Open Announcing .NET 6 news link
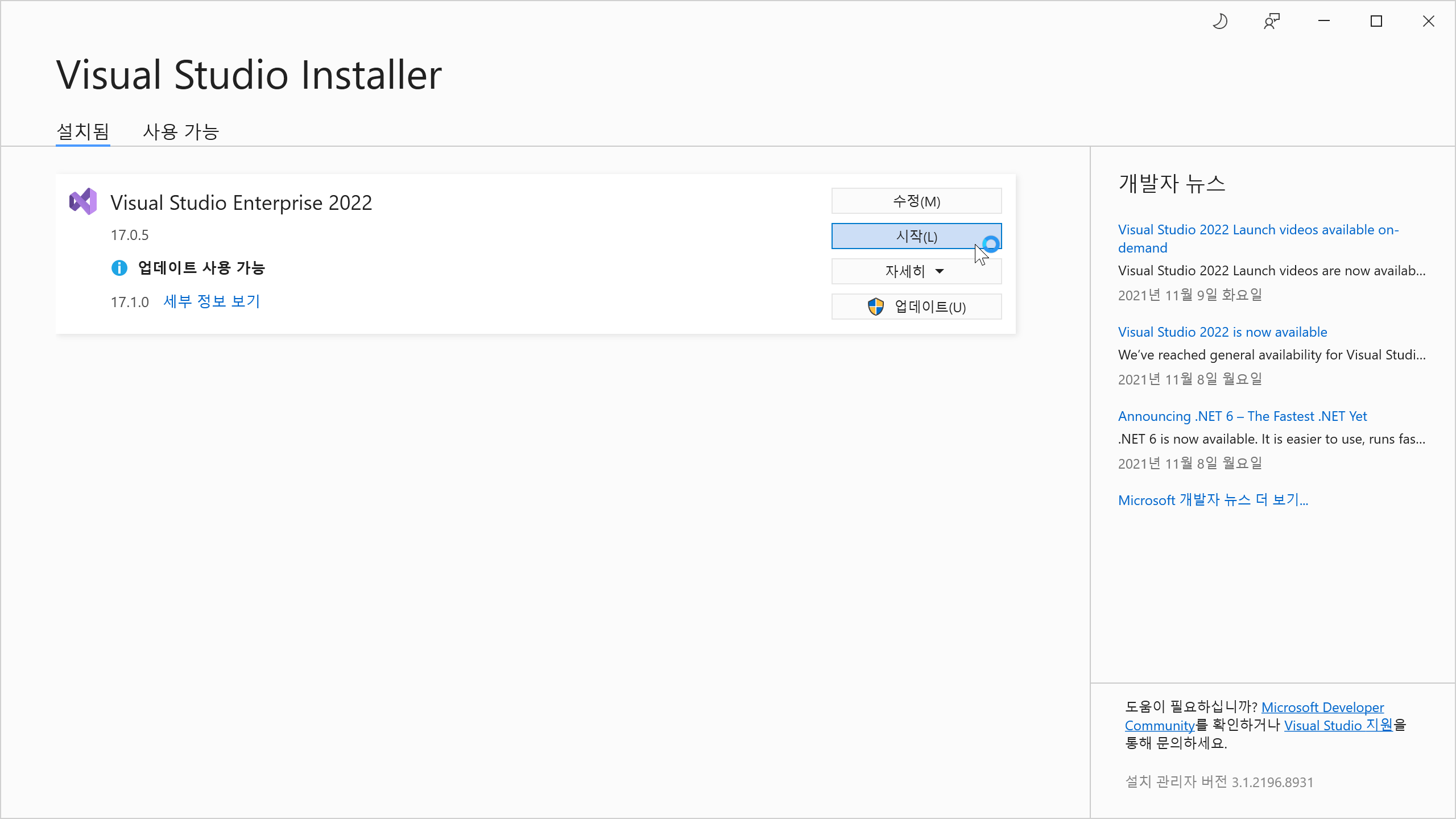 point(1242,416)
